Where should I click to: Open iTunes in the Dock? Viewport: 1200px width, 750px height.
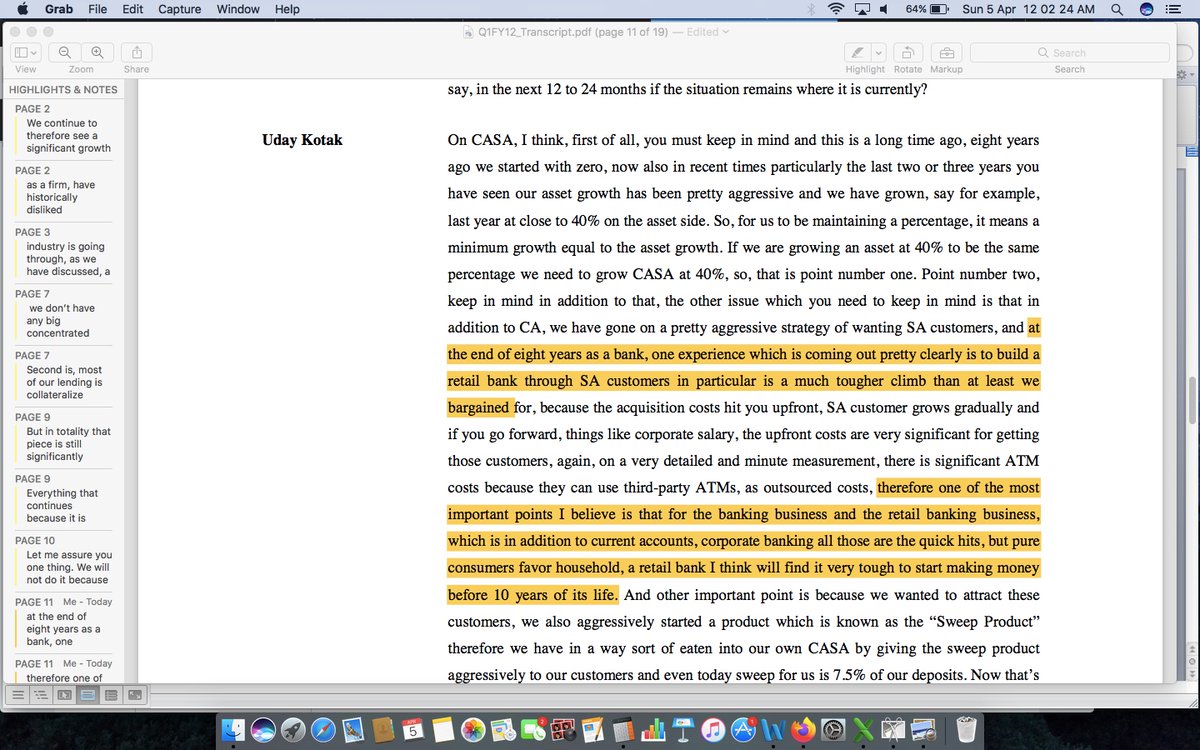point(714,730)
